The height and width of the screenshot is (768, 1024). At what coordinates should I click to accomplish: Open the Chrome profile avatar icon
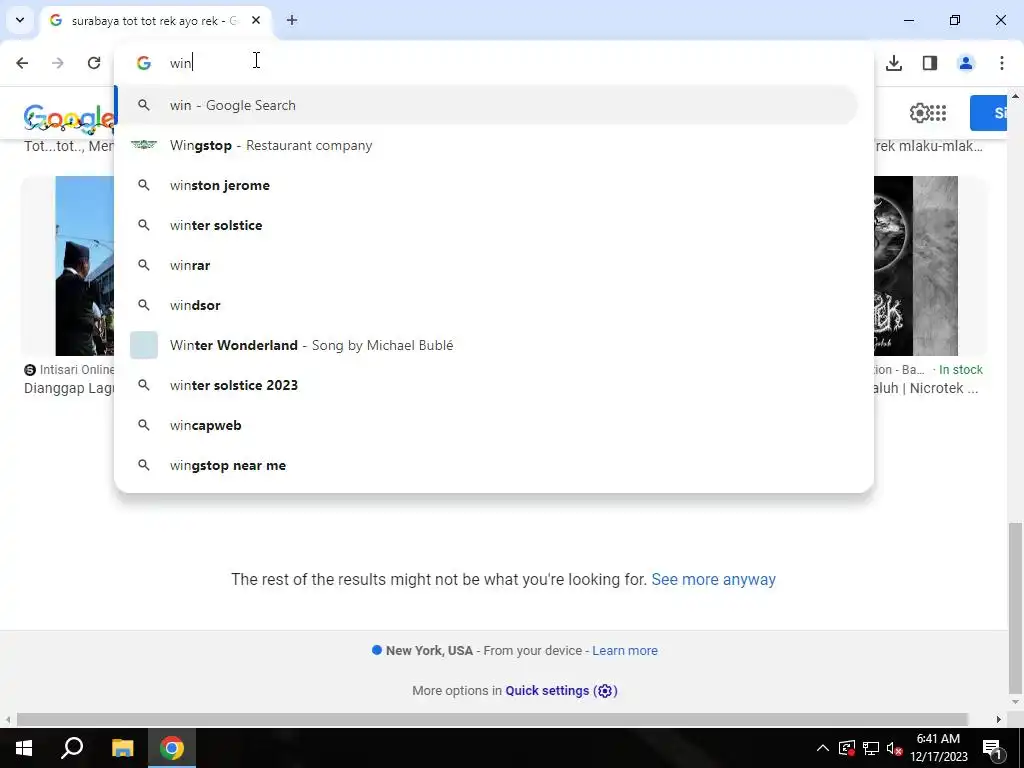pyautogui.click(x=966, y=63)
